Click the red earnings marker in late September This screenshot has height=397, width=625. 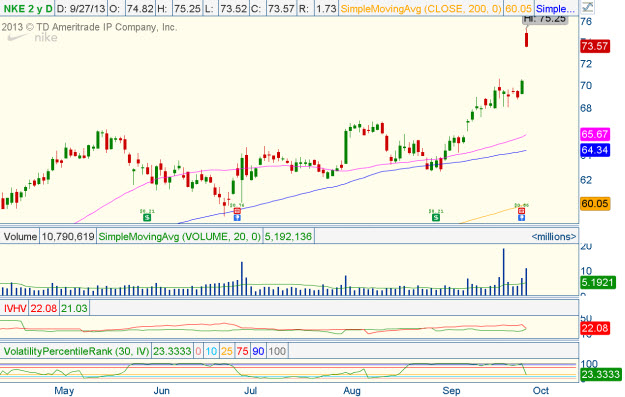tap(521, 210)
